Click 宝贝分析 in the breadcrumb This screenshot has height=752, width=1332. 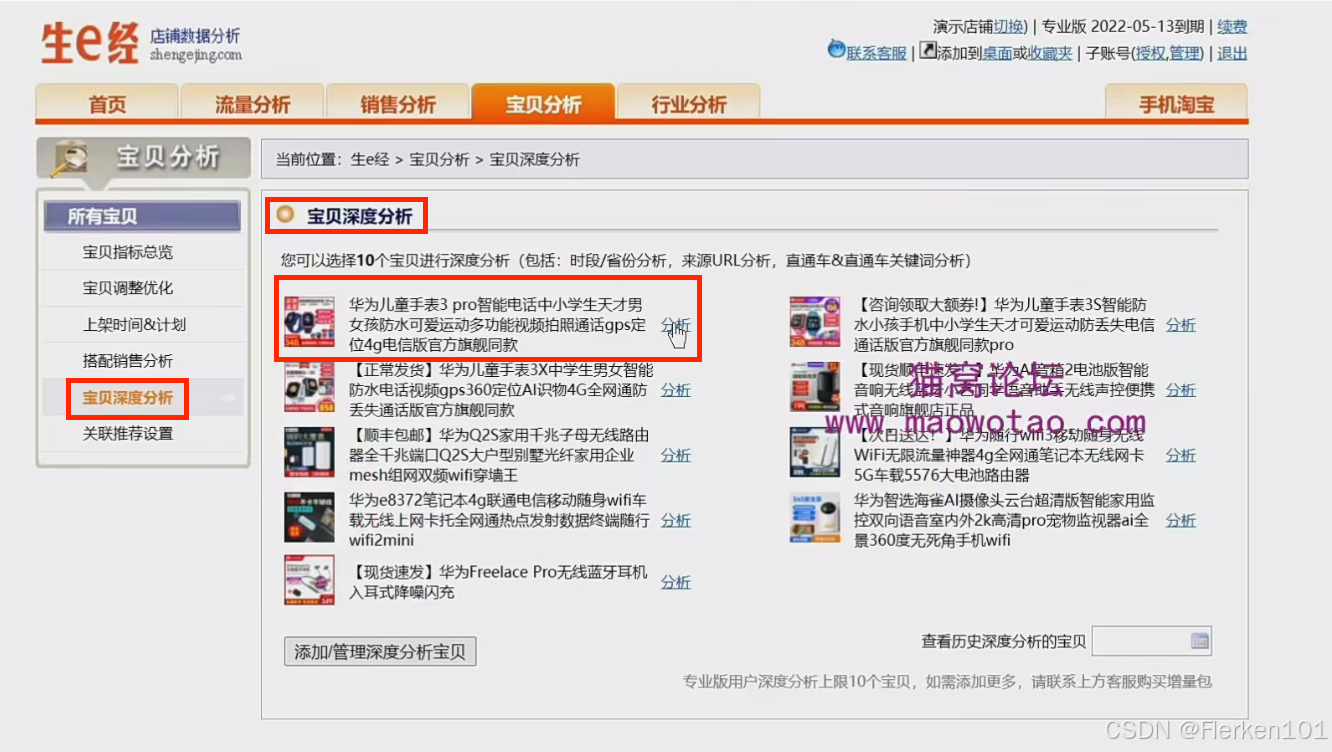click(x=439, y=159)
